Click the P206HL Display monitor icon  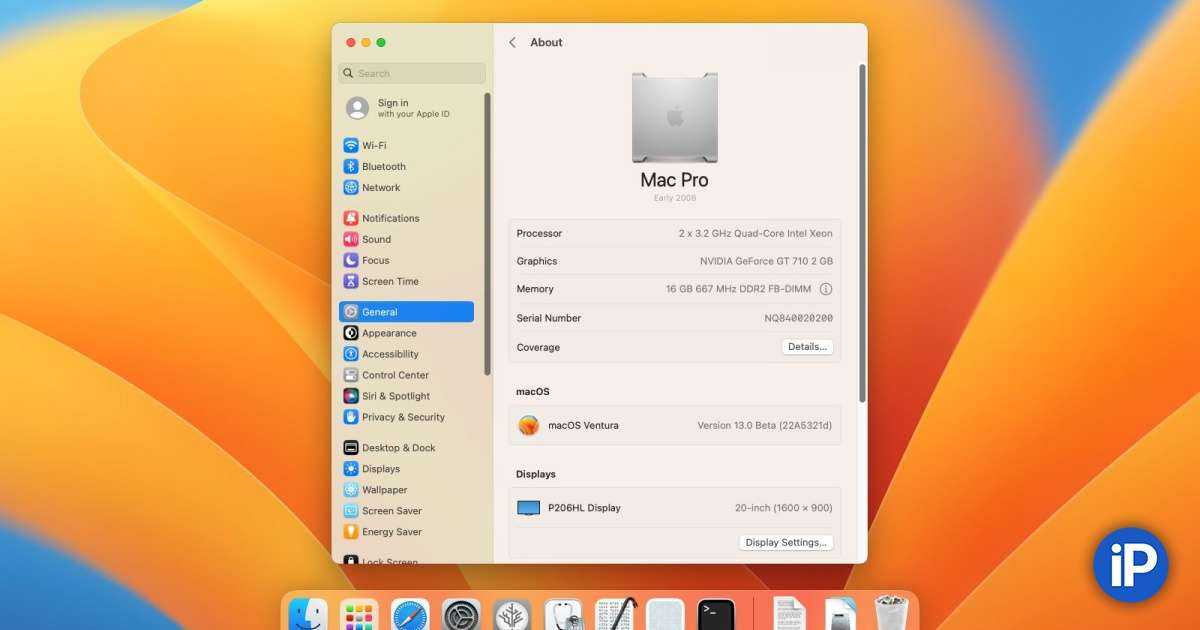528,508
